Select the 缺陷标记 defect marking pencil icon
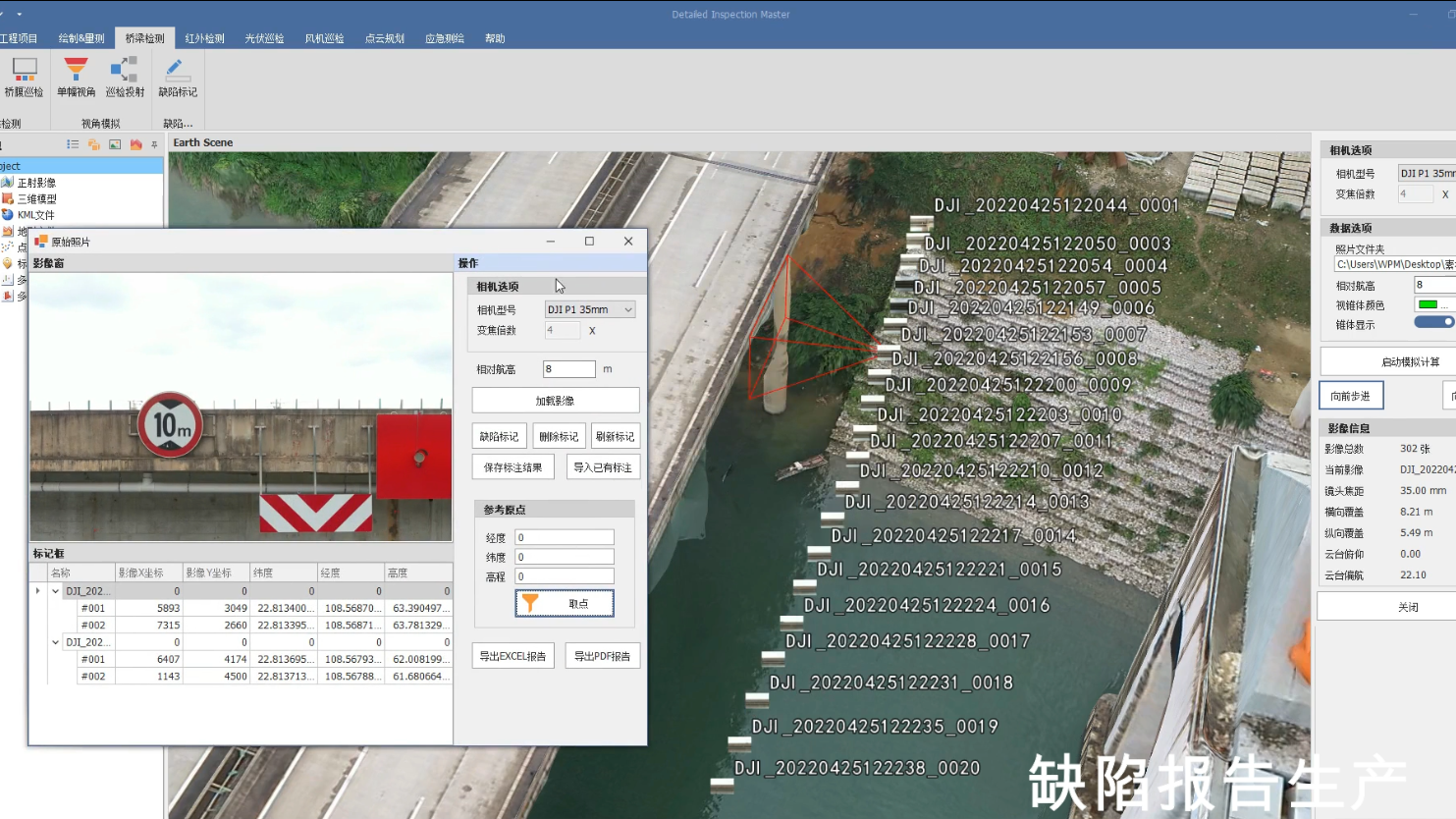Image resolution: width=1456 pixels, height=819 pixels. click(177, 69)
